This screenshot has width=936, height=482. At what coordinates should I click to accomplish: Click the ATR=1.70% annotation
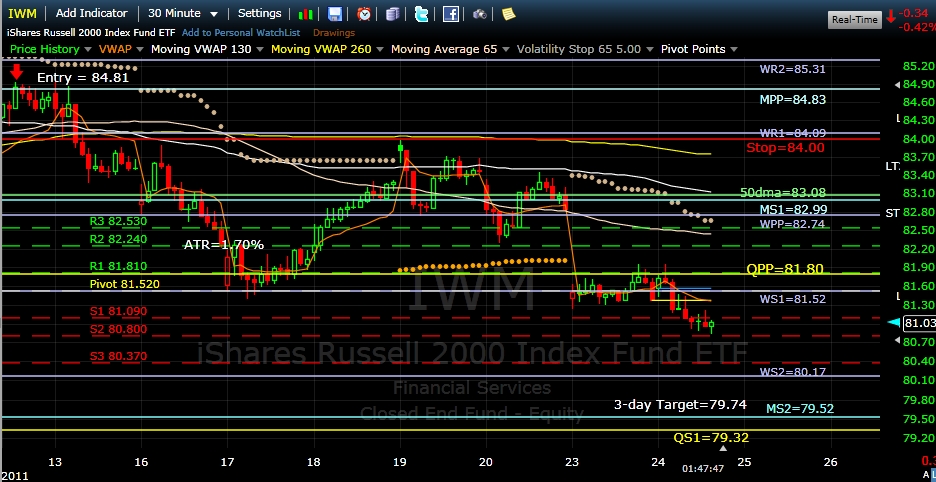click(224, 245)
